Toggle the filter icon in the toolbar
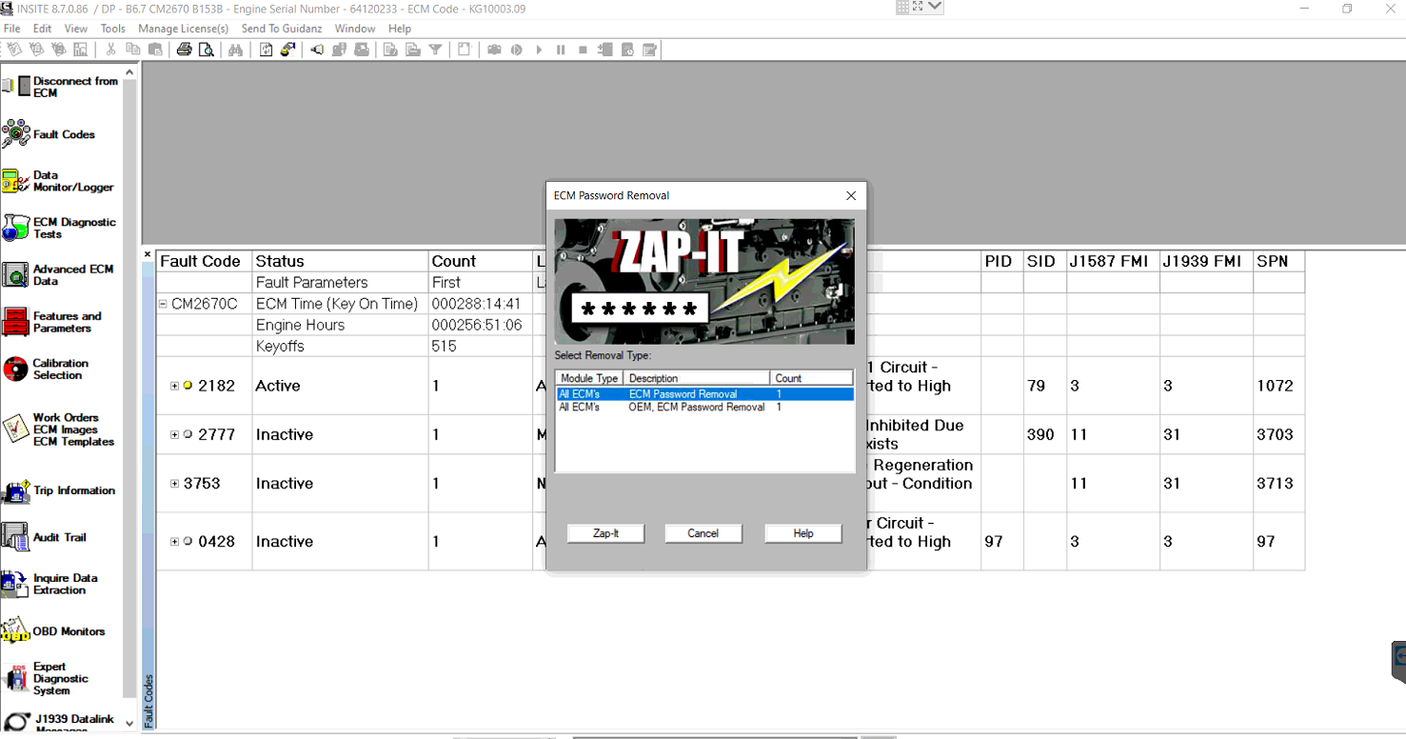 coord(437,49)
